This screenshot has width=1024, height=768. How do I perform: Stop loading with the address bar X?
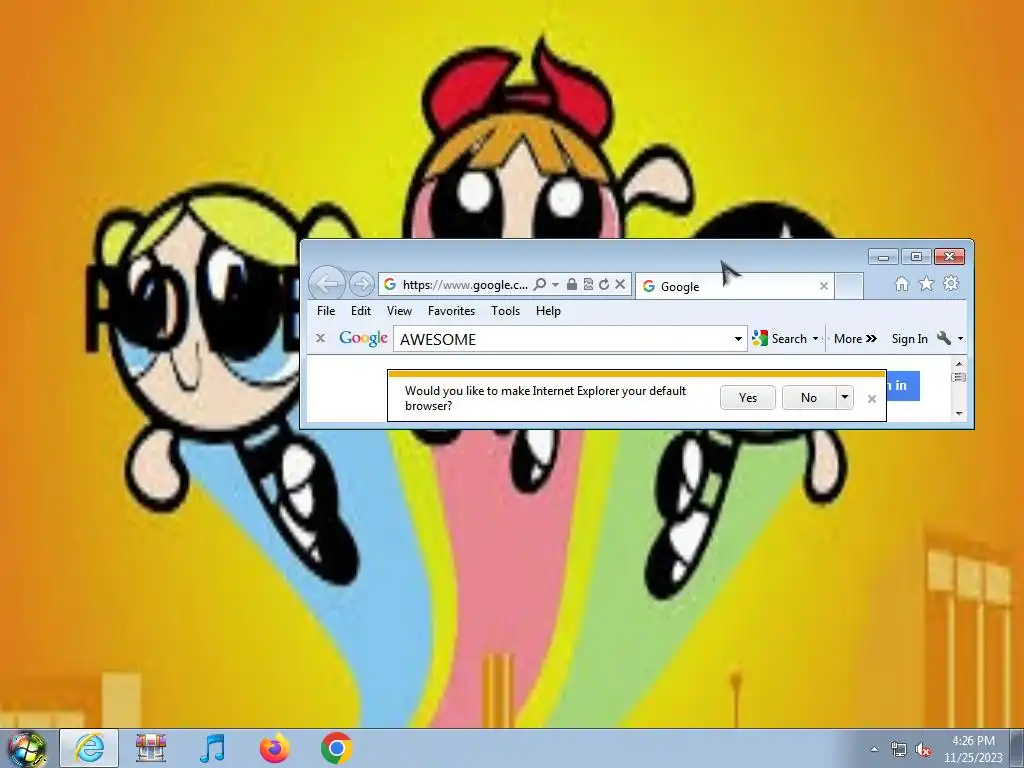pyautogui.click(x=620, y=284)
